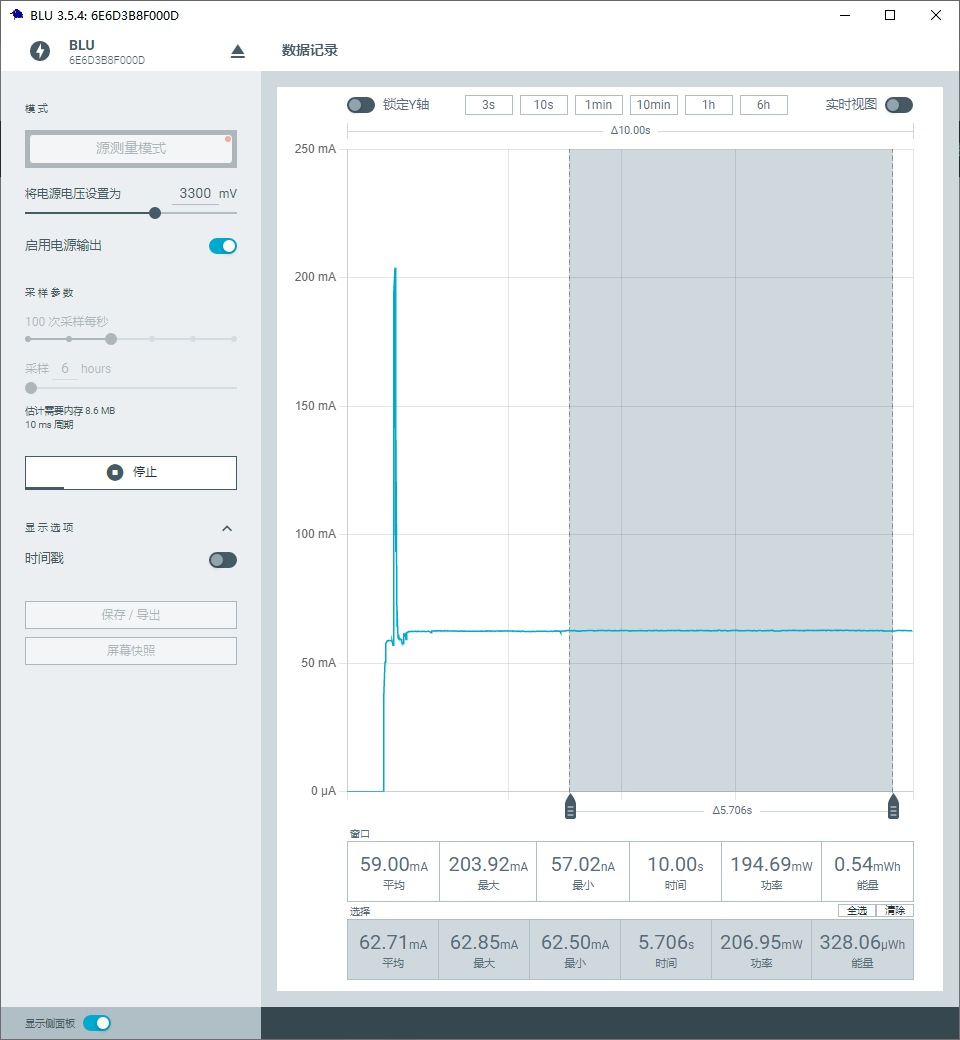This screenshot has width=960, height=1040.
Task: Disable the 启用电源输出 power output switch
Action: coord(223,246)
